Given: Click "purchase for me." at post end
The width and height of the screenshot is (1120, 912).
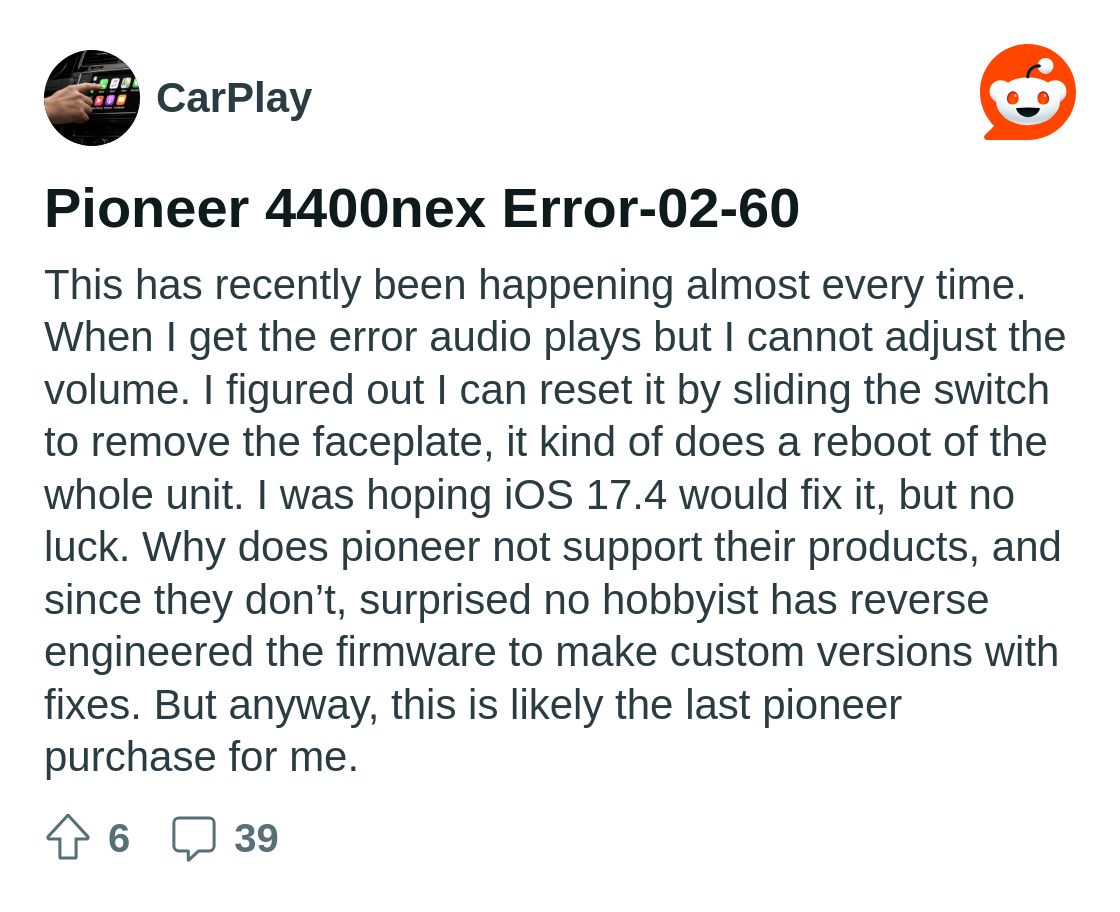Looking at the screenshot, I should tap(201, 757).
